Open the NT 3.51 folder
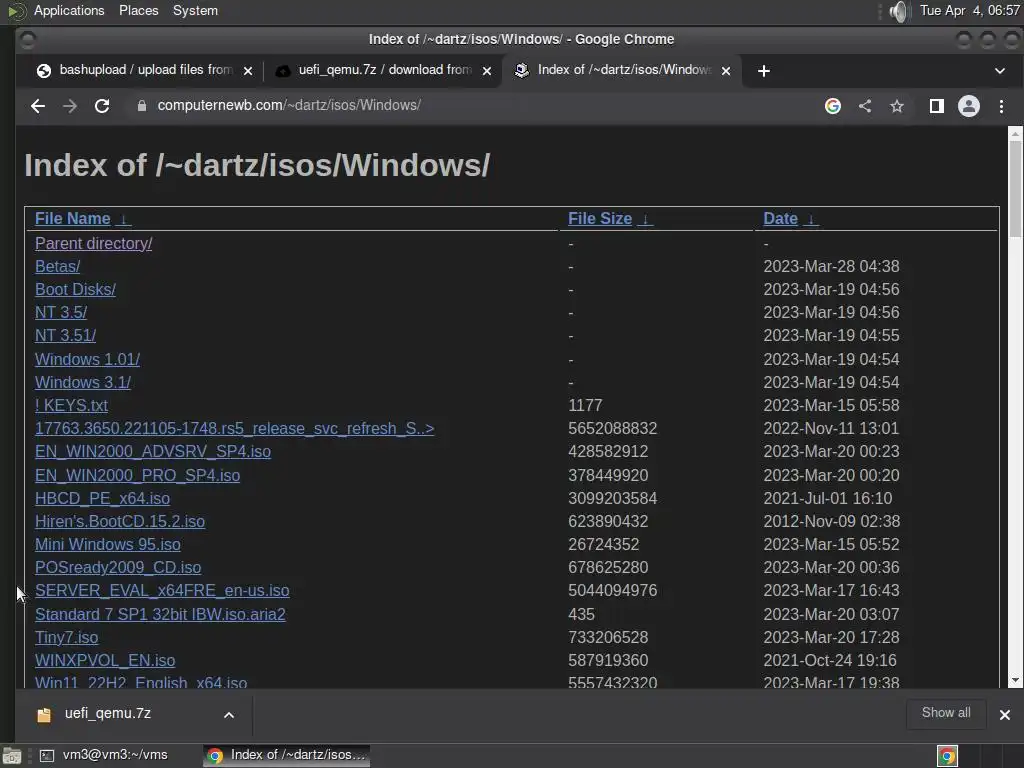This screenshot has height=768, width=1024. point(65,336)
